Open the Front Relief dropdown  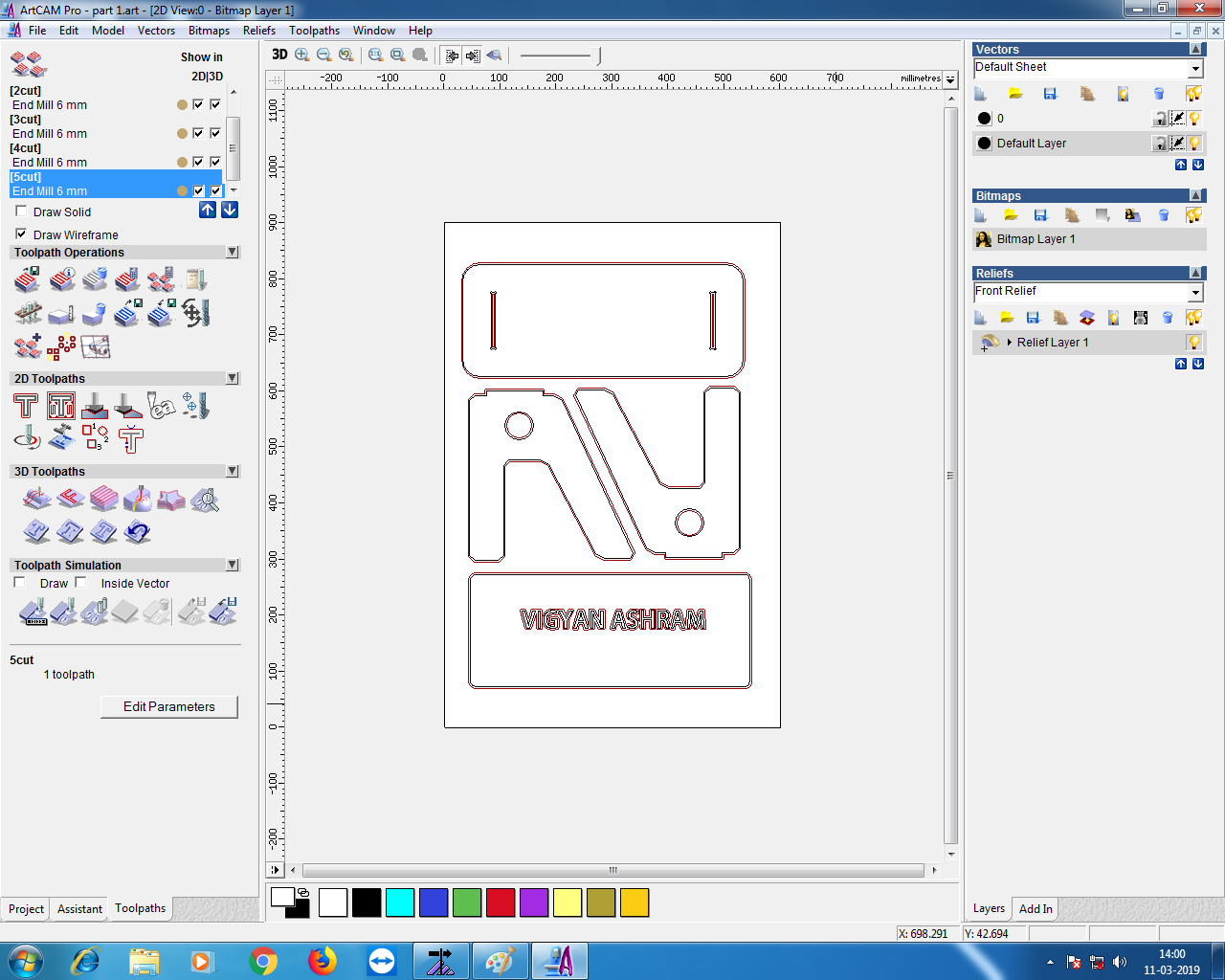(1195, 292)
